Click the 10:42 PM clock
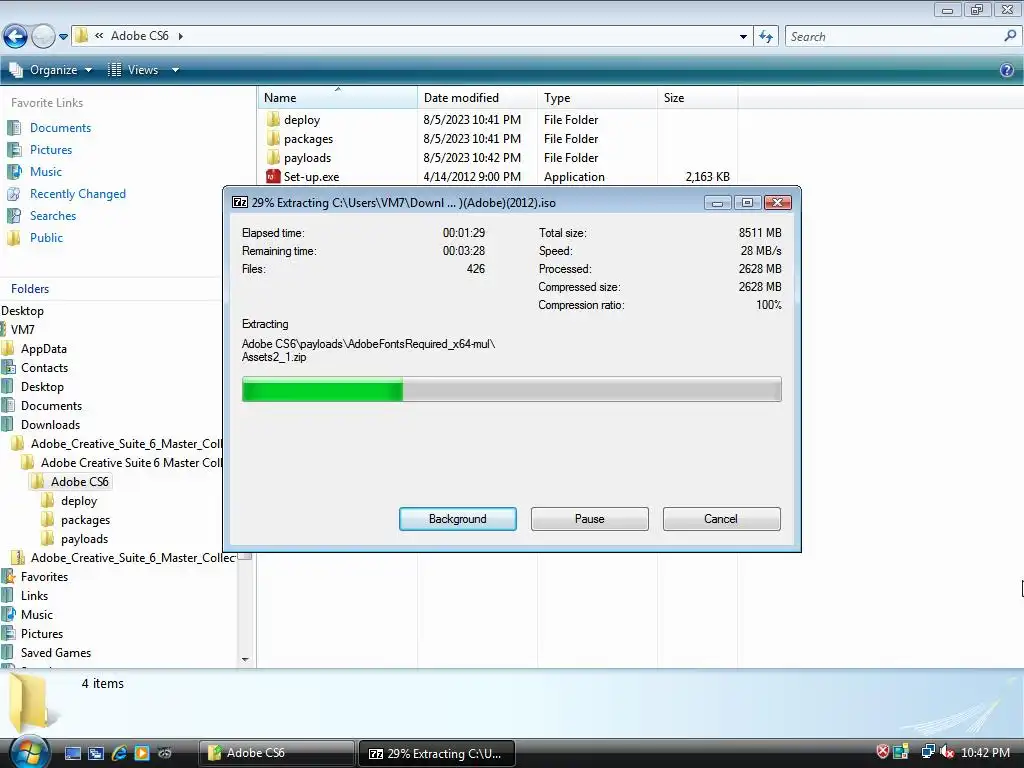 pos(985,752)
